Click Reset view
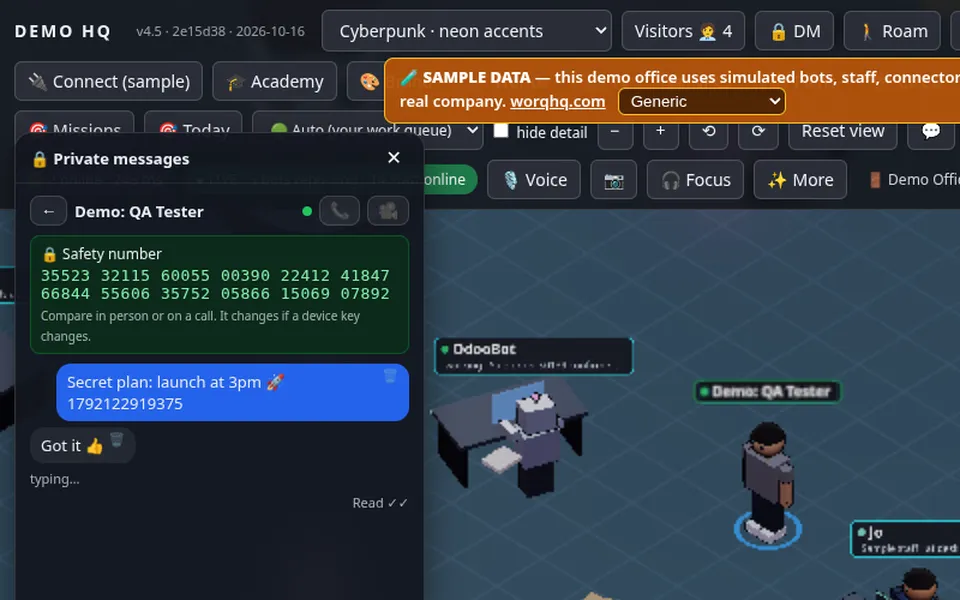The image size is (960, 600). point(842,131)
